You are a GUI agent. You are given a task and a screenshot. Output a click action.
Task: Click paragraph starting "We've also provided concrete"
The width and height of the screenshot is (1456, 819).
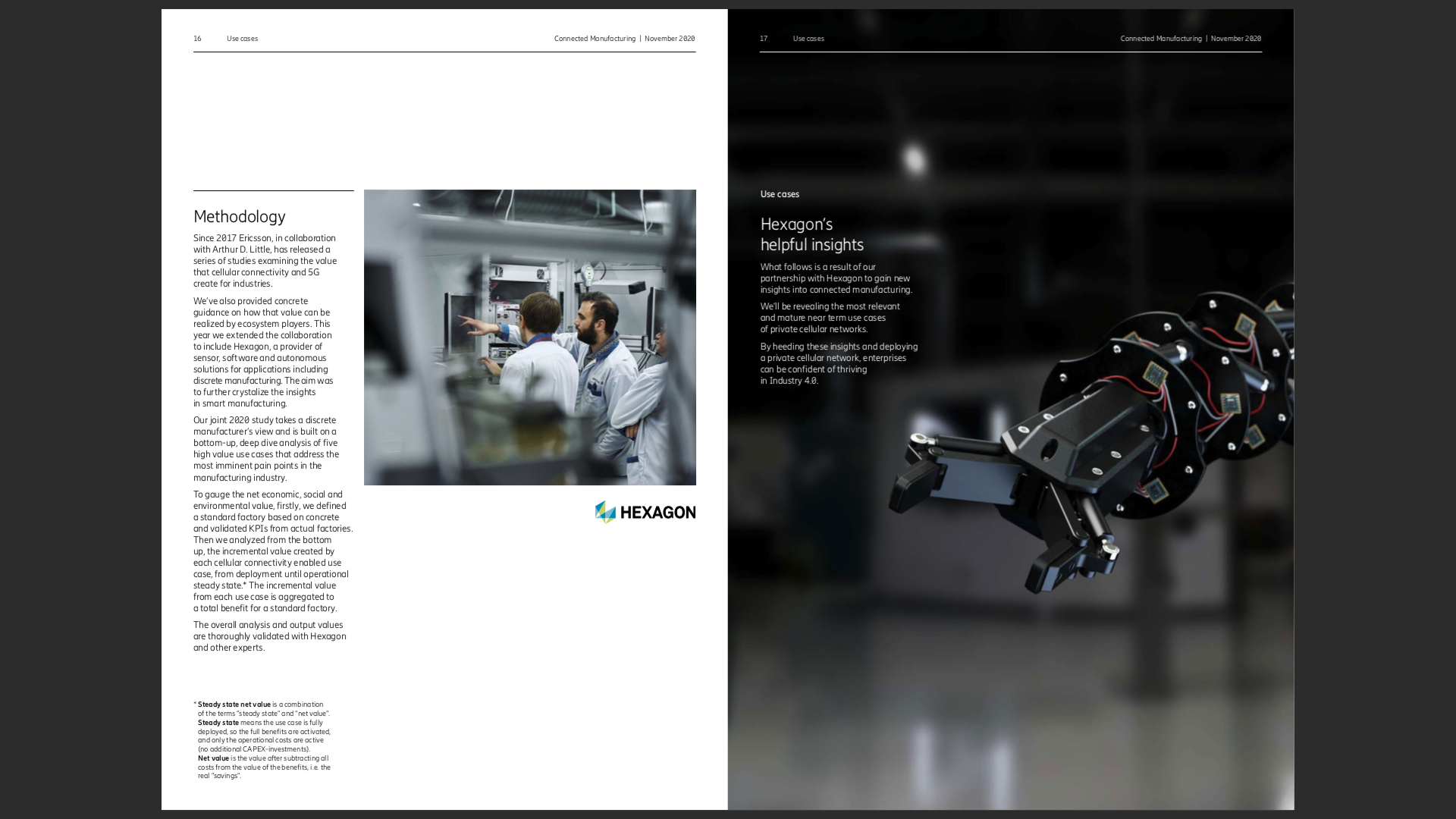[263, 352]
